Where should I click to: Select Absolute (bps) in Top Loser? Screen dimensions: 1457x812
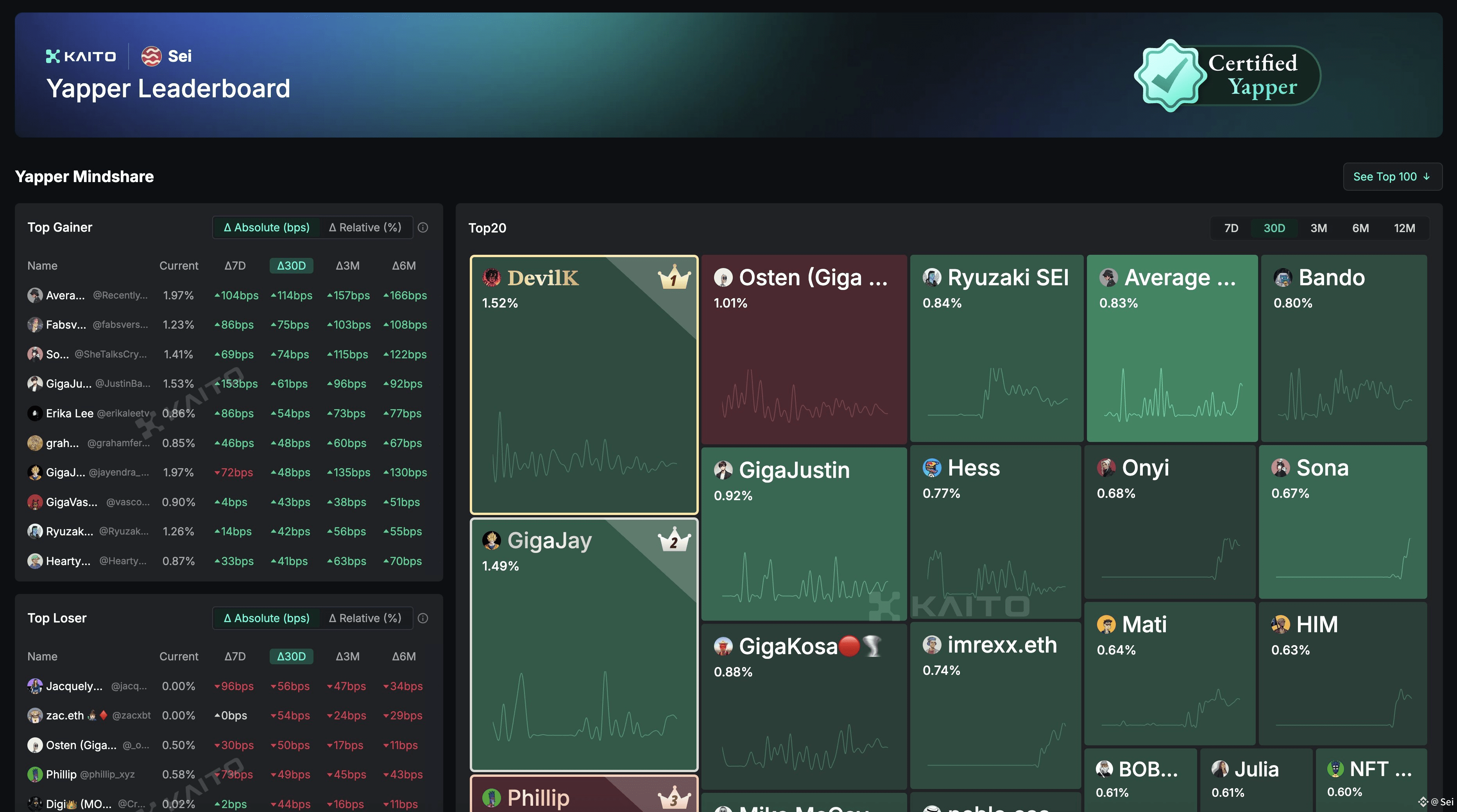point(267,618)
